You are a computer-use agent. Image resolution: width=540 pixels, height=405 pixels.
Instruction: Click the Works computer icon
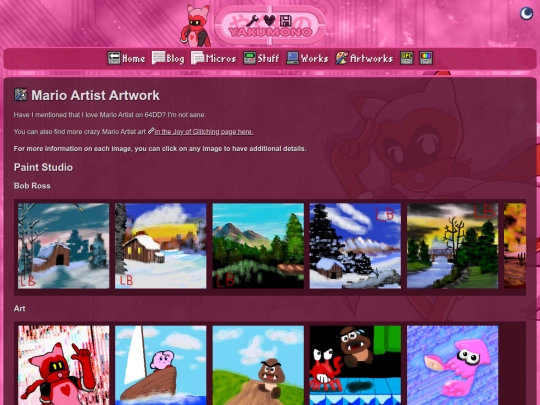(x=293, y=58)
